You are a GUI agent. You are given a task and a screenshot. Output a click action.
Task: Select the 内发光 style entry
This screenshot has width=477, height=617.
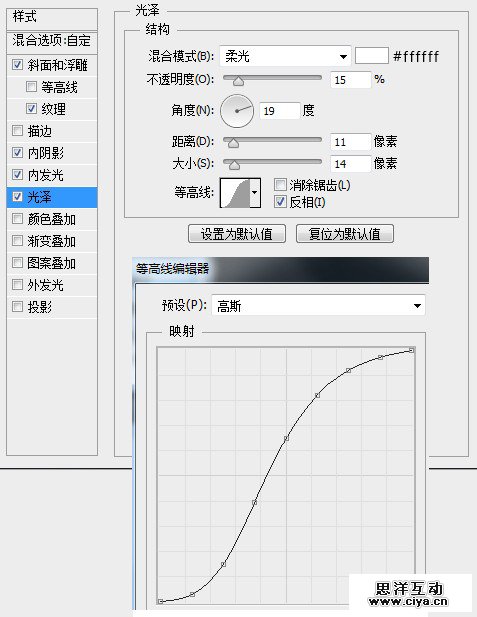point(52,175)
